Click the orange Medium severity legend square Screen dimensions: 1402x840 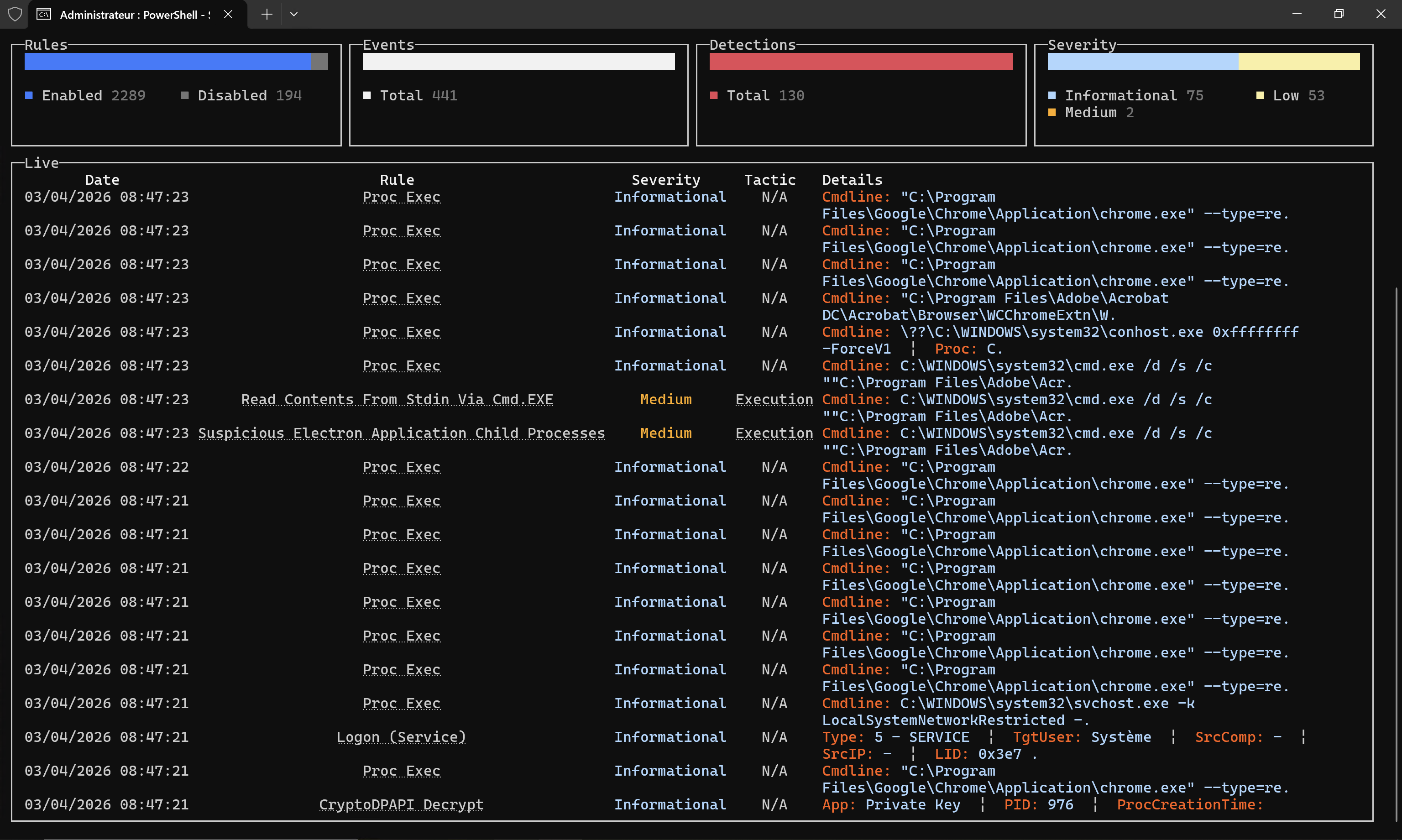[1052, 112]
